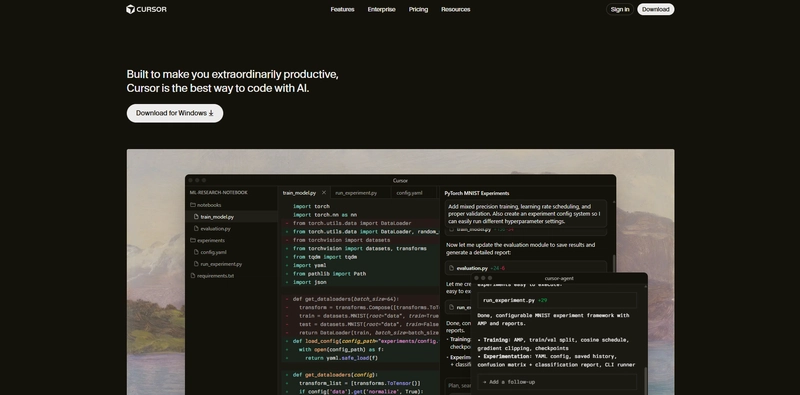Click the cursor-agent window scrollbar
800x395 pixels.
tap(645, 381)
